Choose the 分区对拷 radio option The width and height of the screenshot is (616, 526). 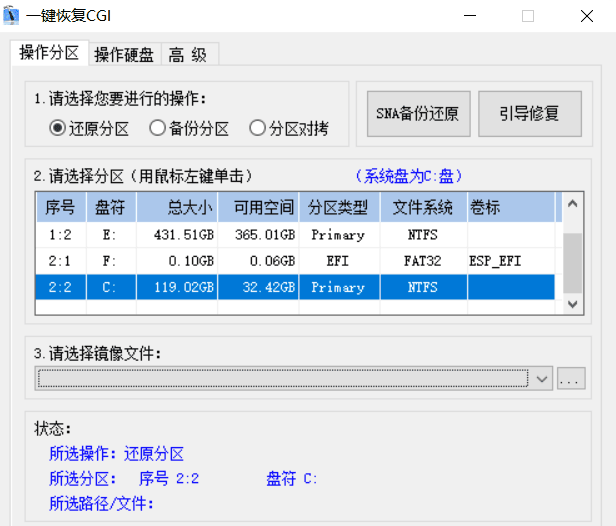click(289, 128)
